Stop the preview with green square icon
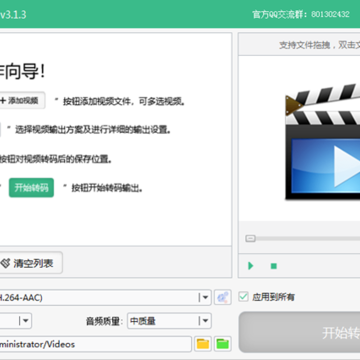Viewport: 360px width, 360px height. pos(274,266)
